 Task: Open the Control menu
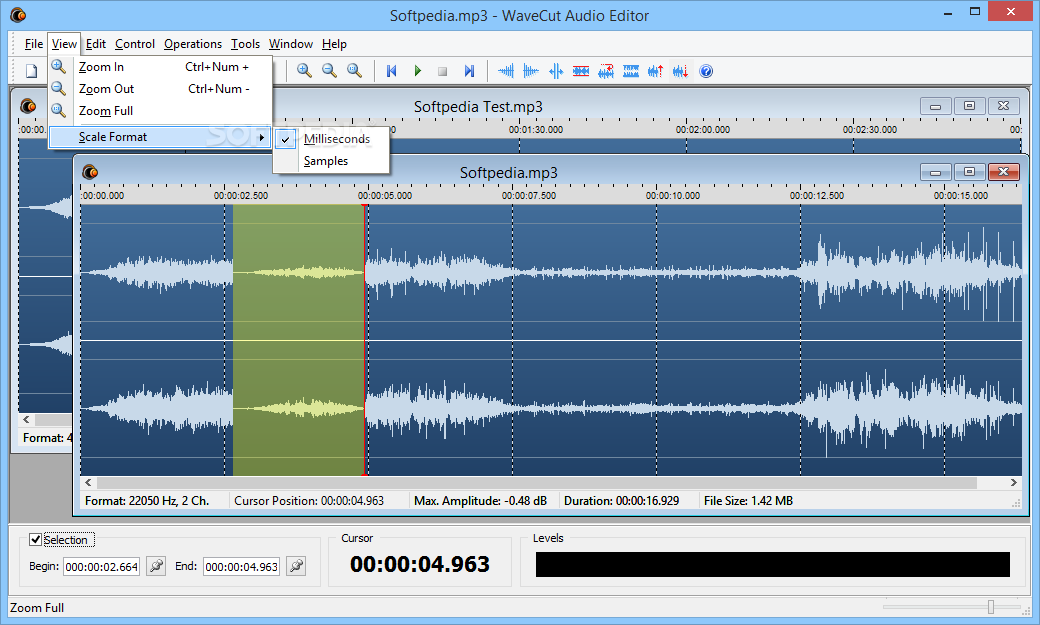click(135, 44)
